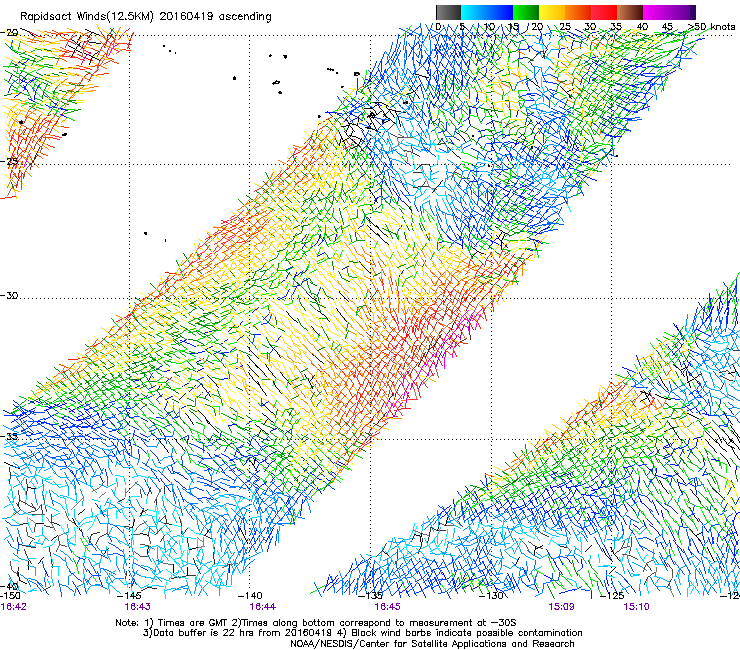Click the '-125' longitude label on bottom axis
This screenshot has width=740, height=650.
612,596
